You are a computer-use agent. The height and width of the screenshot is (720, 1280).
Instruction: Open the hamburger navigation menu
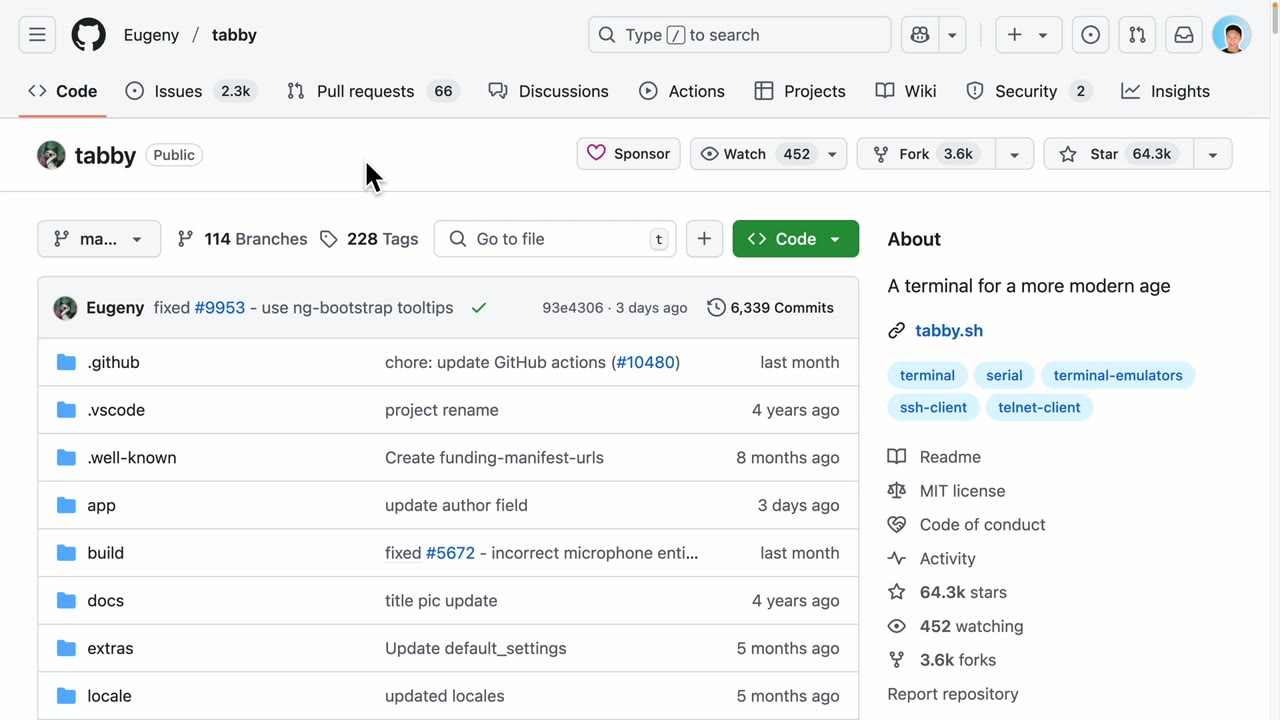(x=37, y=35)
